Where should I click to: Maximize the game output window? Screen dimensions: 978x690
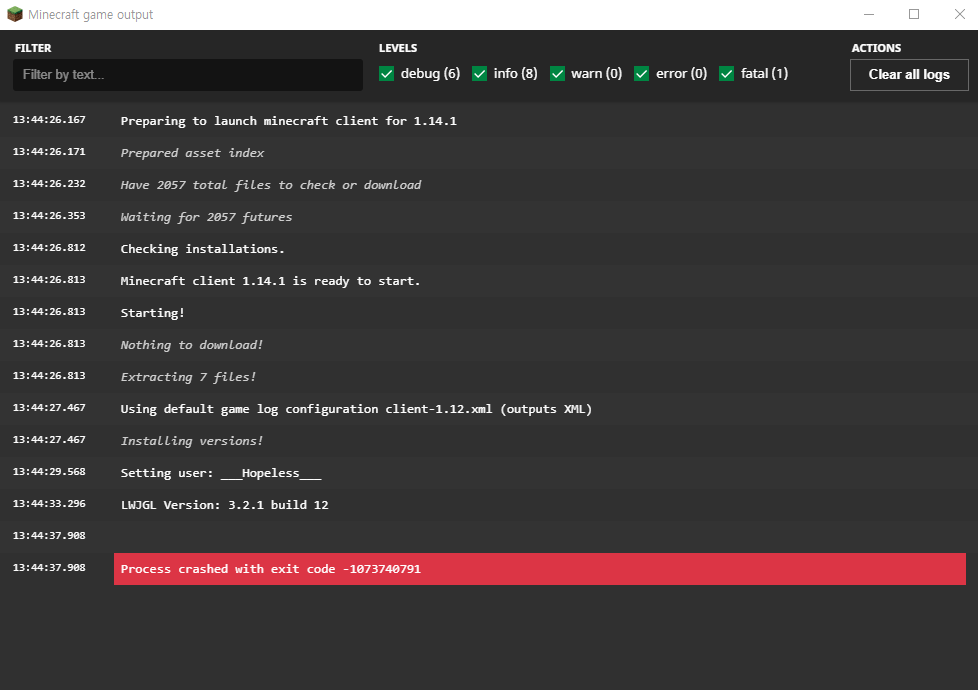click(913, 15)
